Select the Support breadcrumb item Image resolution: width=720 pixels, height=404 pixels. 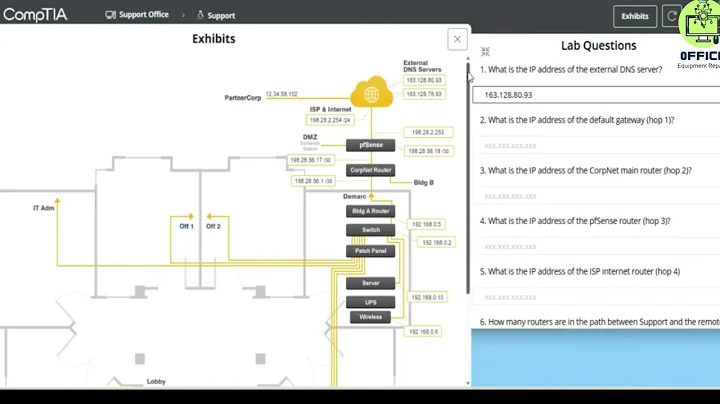click(216, 15)
